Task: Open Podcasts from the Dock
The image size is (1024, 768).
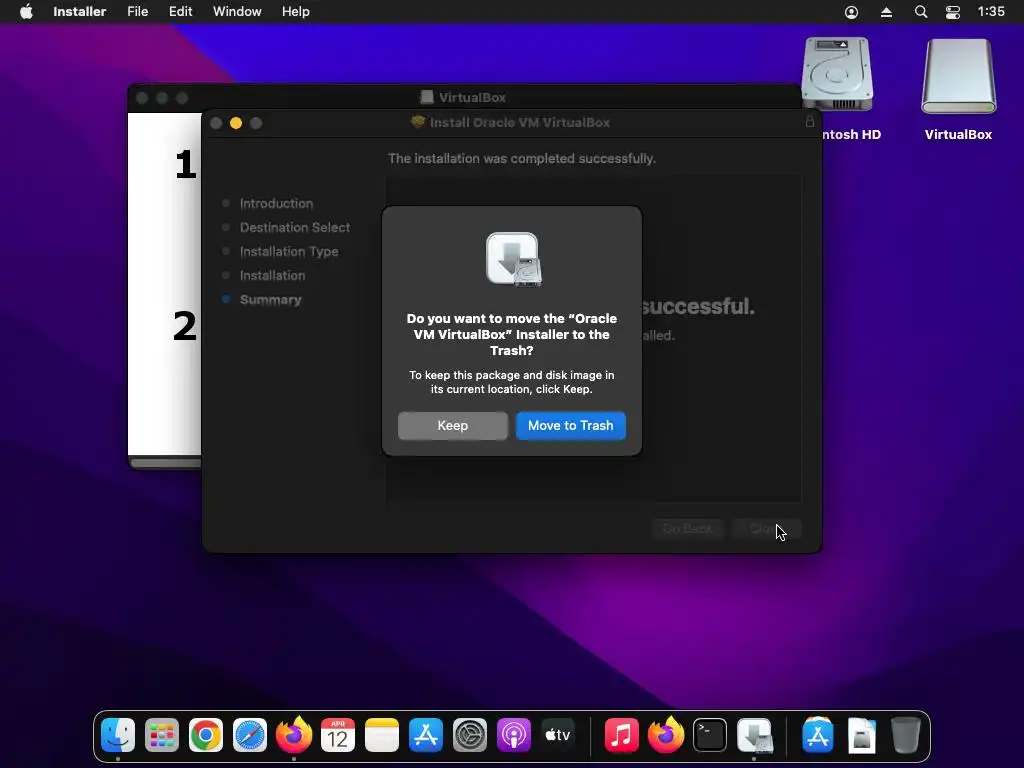Action: click(514, 735)
